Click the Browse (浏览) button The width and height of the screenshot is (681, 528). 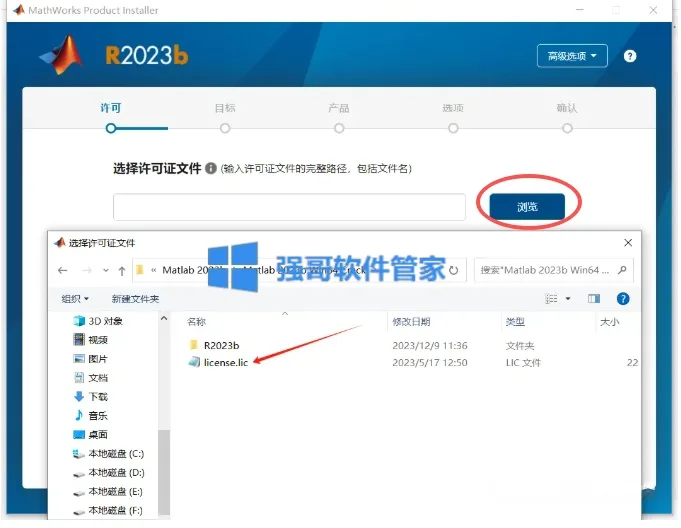[527, 207]
